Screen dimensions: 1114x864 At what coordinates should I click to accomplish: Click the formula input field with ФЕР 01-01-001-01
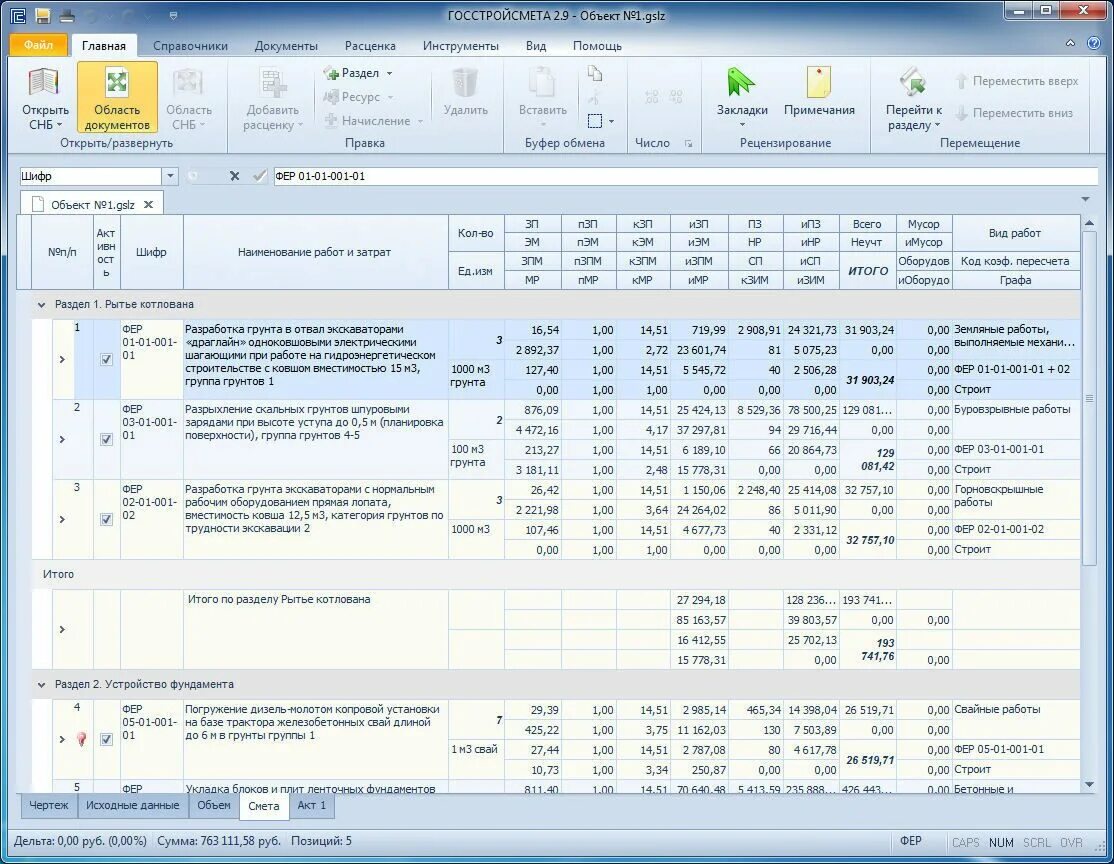[686, 176]
